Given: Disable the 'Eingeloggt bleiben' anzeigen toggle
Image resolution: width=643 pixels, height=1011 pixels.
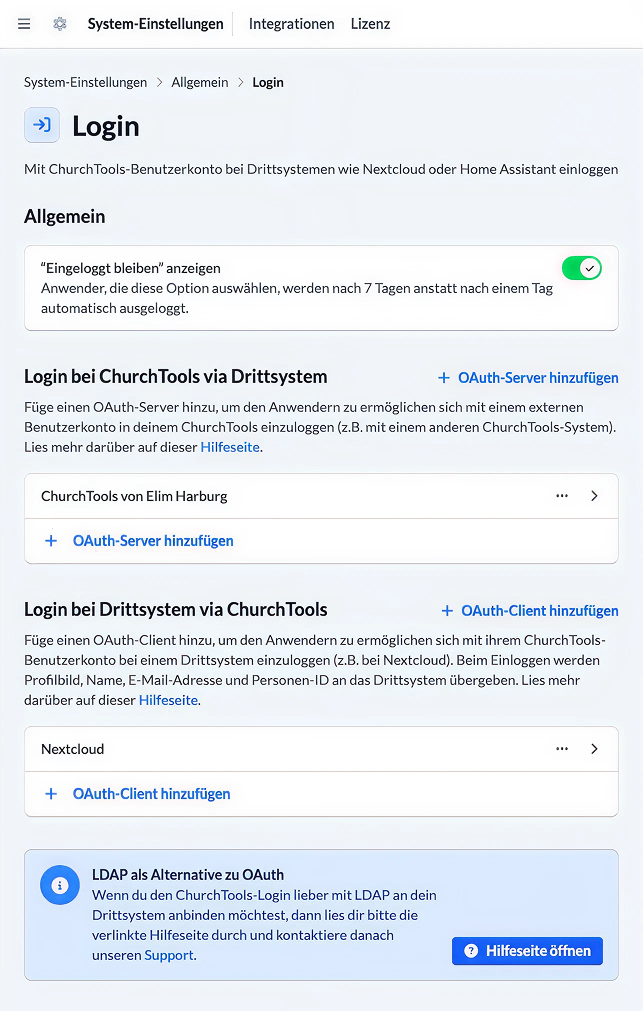Looking at the screenshot, I should 581,267.
